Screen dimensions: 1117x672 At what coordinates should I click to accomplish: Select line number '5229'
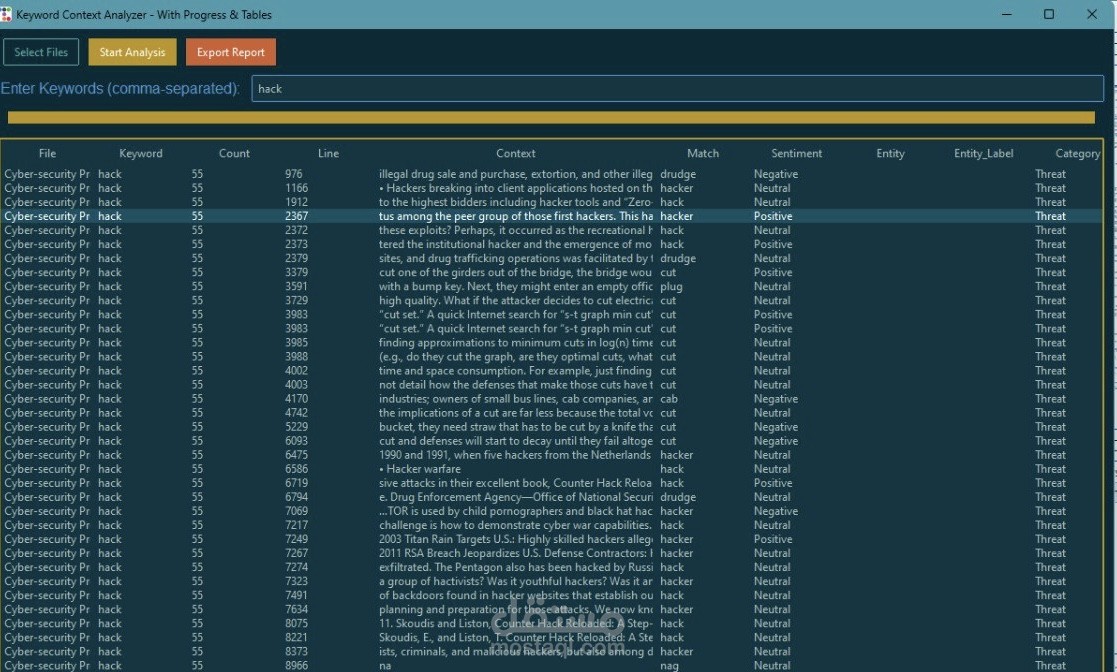[296, 427]
